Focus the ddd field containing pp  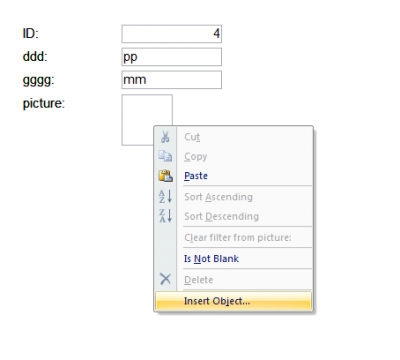click(172, 57)
